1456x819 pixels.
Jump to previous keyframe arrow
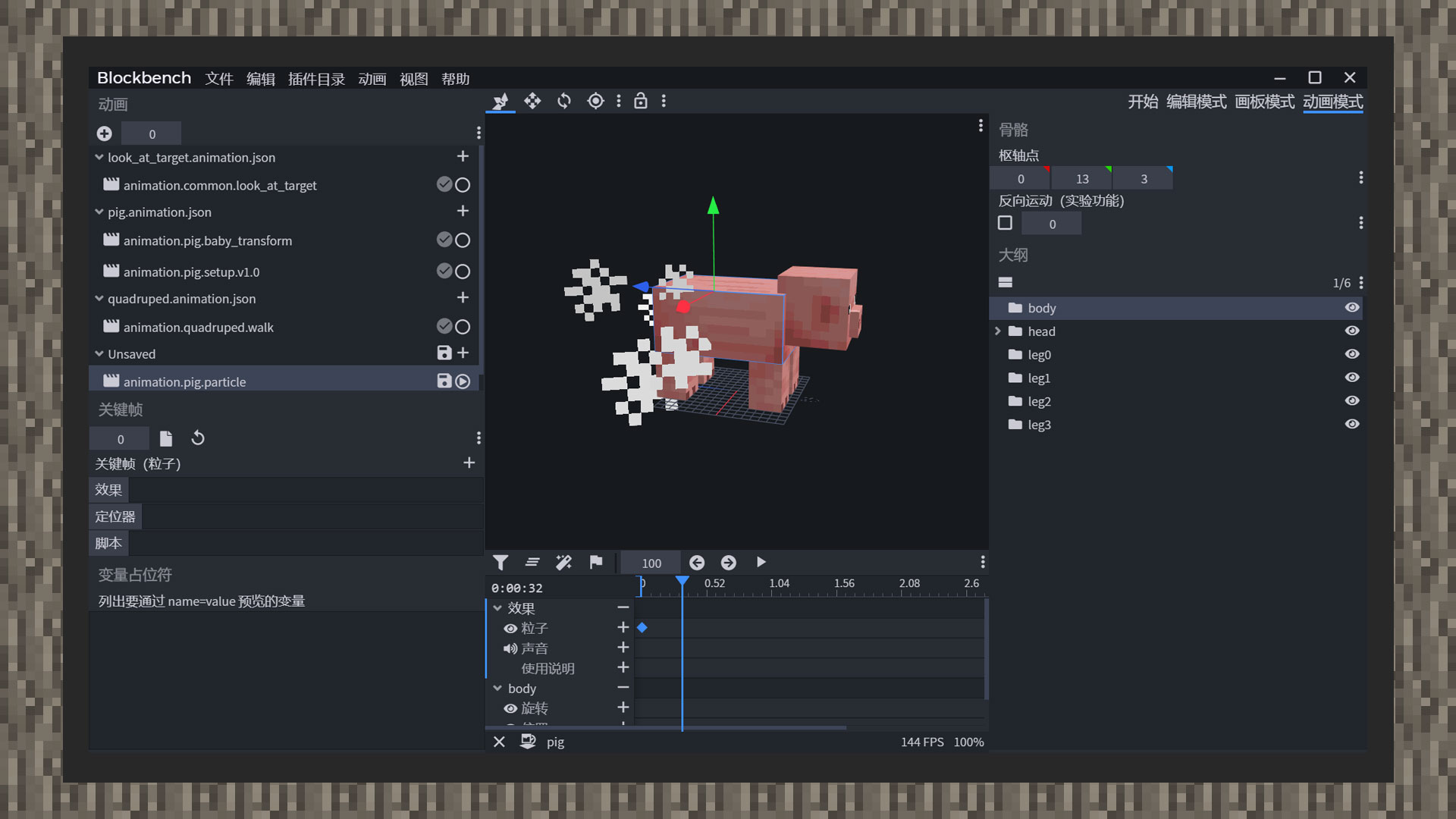tap(697, 562)
